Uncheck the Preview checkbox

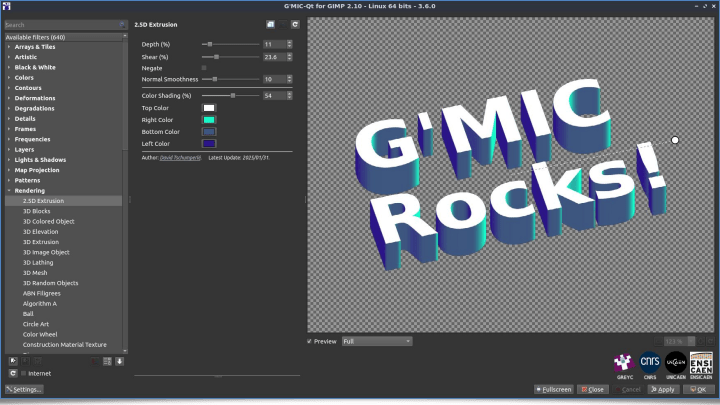(309, 341)
